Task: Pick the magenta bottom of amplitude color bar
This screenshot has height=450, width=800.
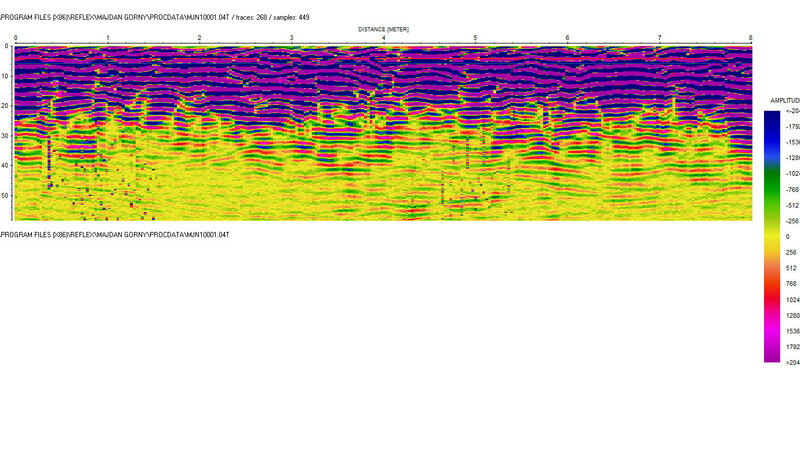Action: (773, 352)
